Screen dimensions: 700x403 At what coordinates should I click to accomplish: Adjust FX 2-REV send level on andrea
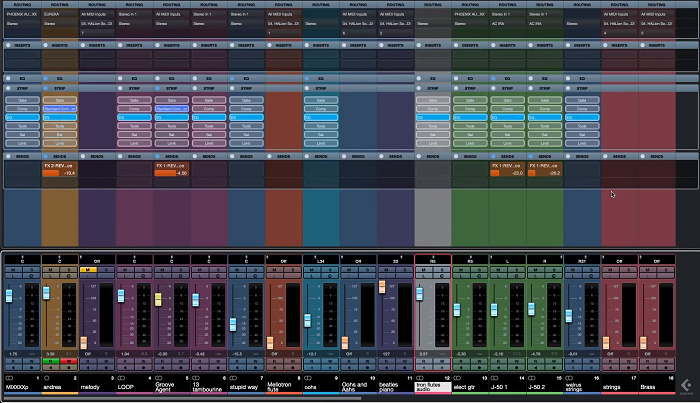coord(60,173)
